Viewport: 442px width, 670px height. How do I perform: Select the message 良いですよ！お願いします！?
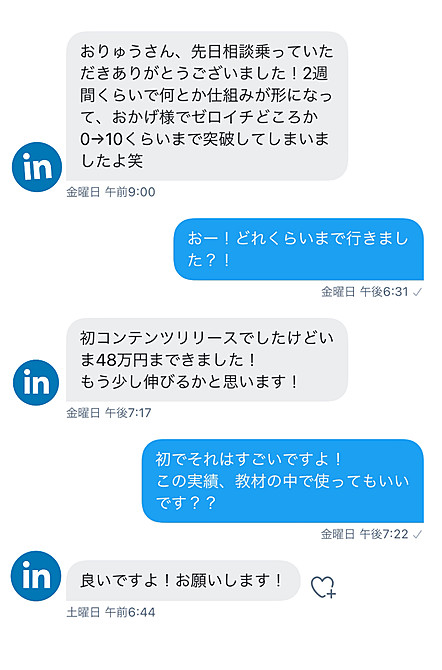[x=183, y=580]
